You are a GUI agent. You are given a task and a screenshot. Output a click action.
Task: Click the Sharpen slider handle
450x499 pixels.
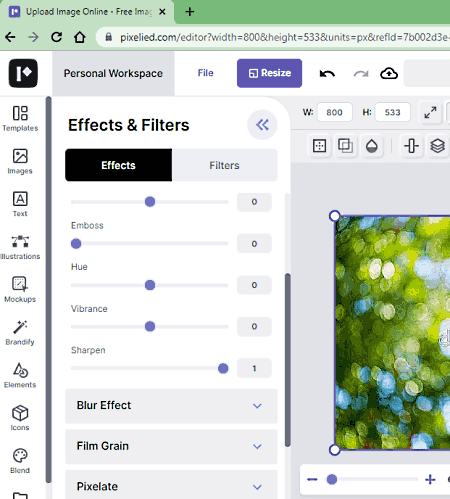click(223, 368)
